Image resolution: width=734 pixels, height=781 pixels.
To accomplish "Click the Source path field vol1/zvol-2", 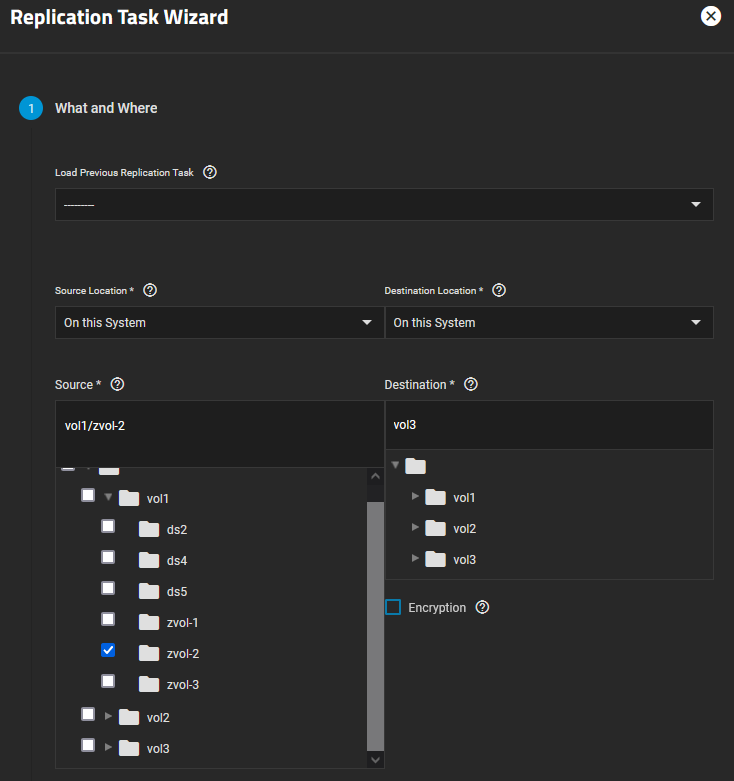I will (x=220, y=434).
